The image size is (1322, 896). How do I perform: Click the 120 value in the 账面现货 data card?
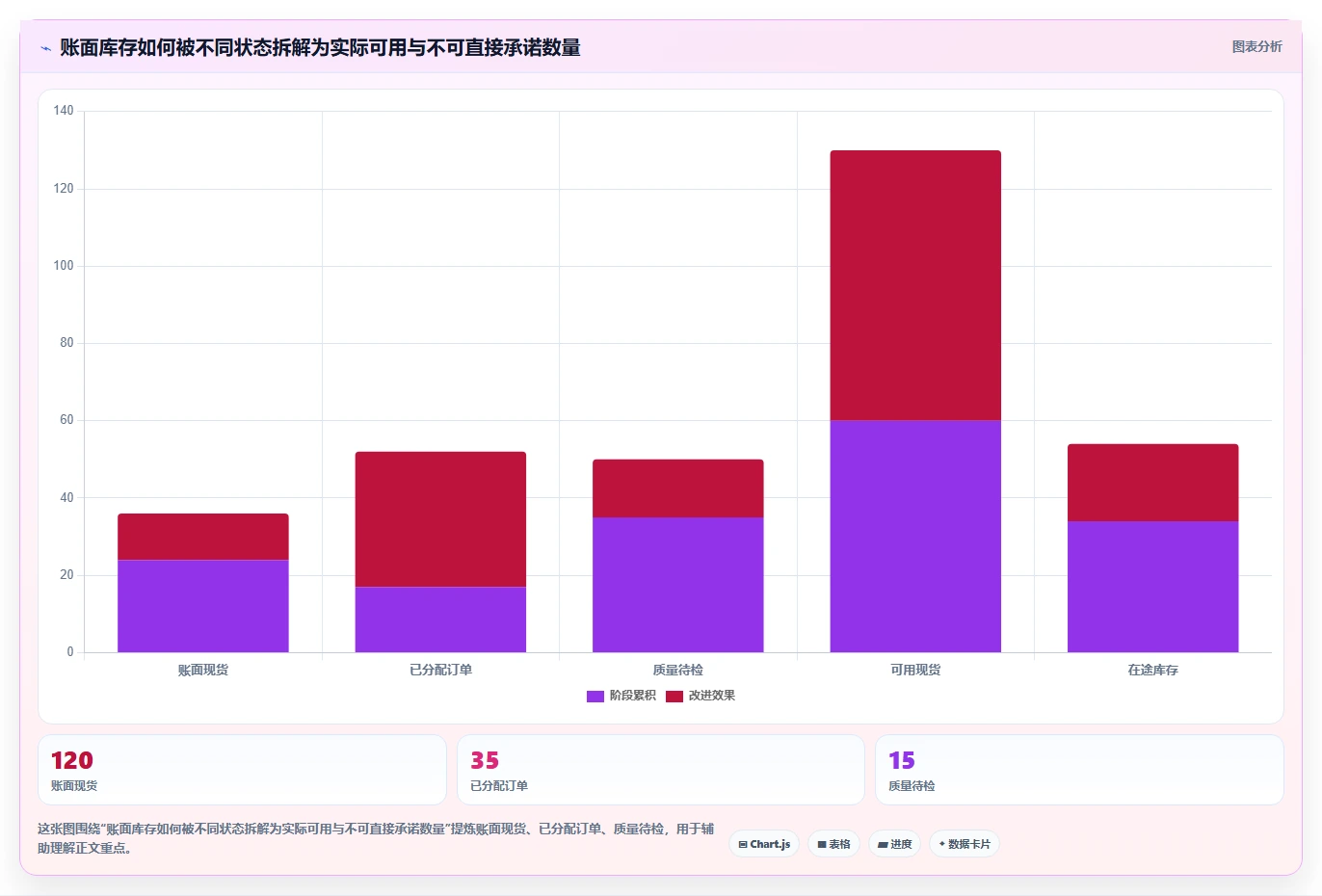pos(72,760)
